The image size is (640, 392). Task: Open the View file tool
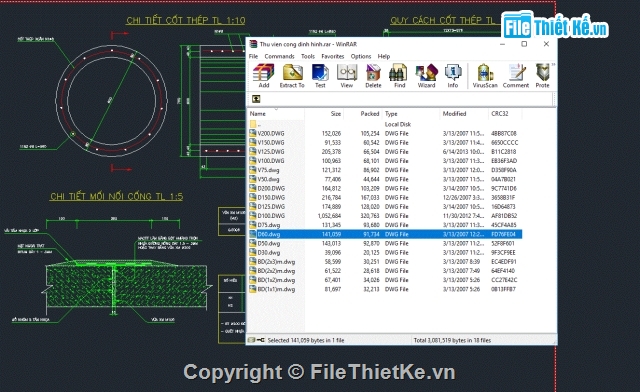347,76
